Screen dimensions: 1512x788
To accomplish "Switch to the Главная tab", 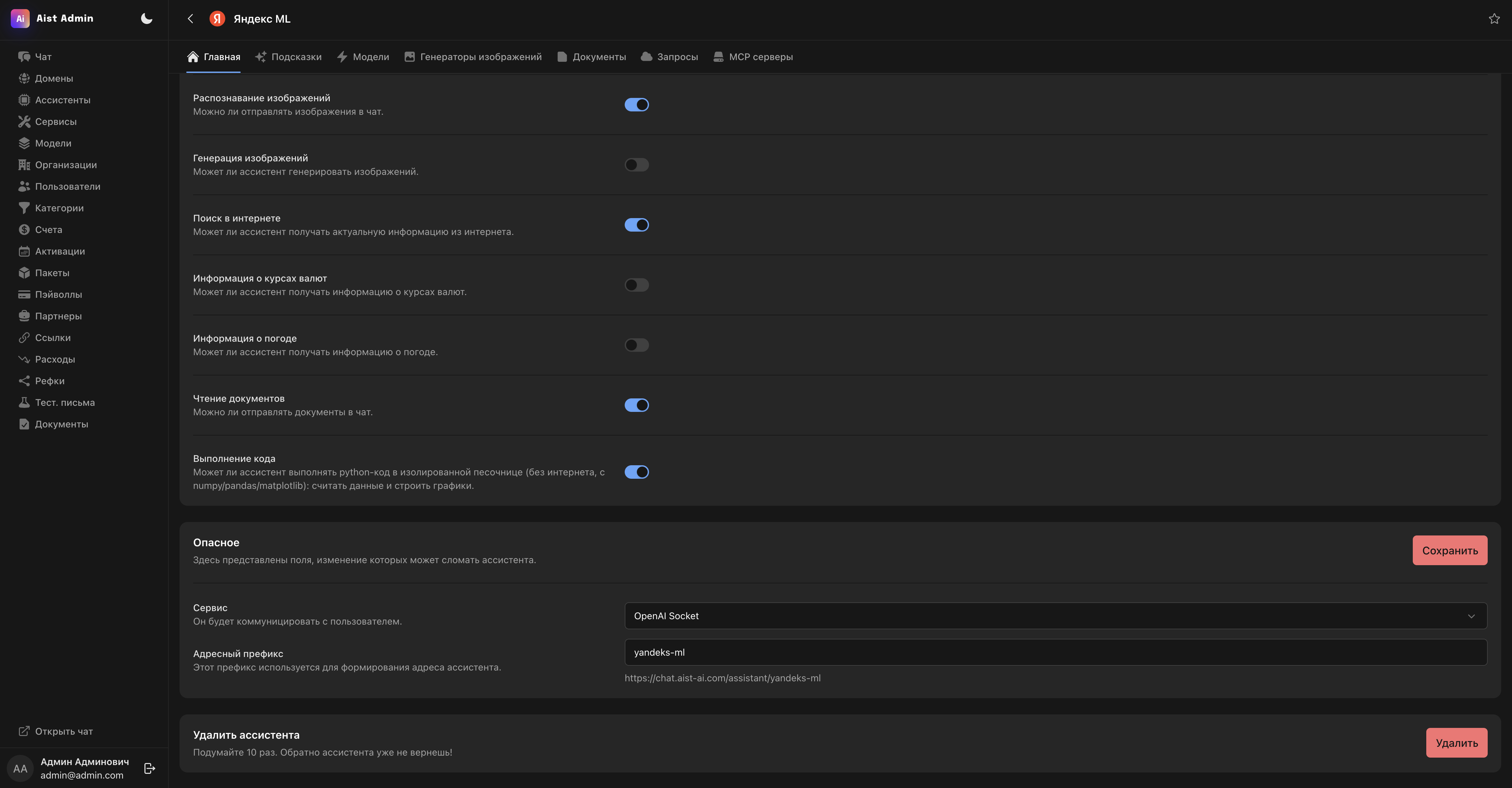I will coord(214,57).
